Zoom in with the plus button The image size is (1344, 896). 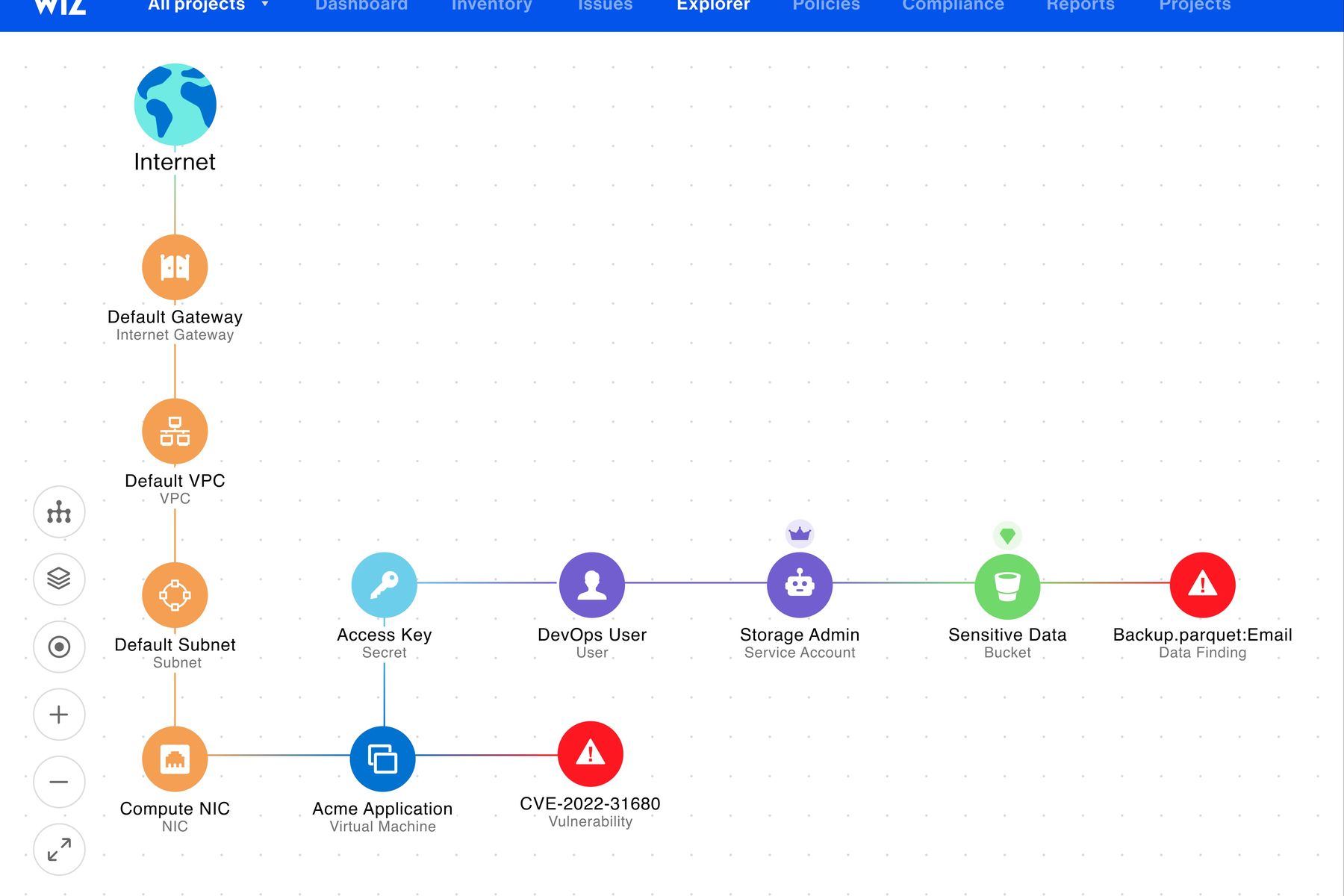pos(59,715)
